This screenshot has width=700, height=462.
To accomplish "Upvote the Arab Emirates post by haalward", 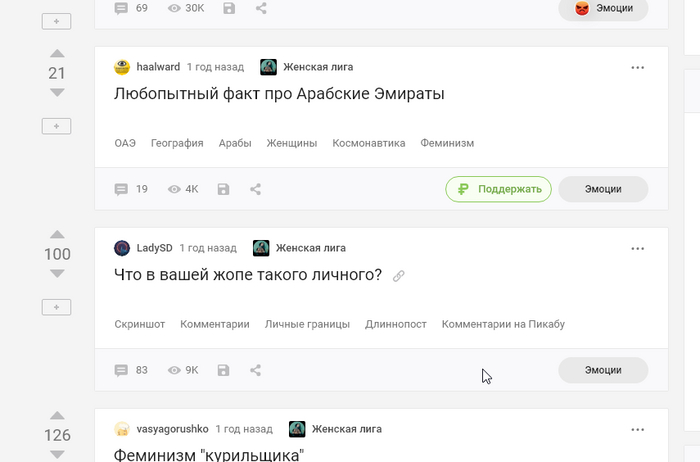I will [x=57, y=54].
